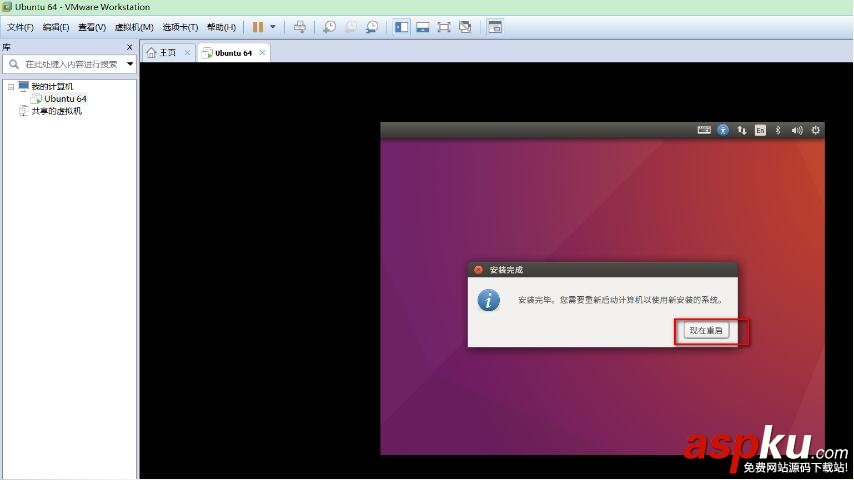The width and height of the screenshot is (854, 480).
Task: Take a snapshot with the clock icon
Action: point(330,27)
